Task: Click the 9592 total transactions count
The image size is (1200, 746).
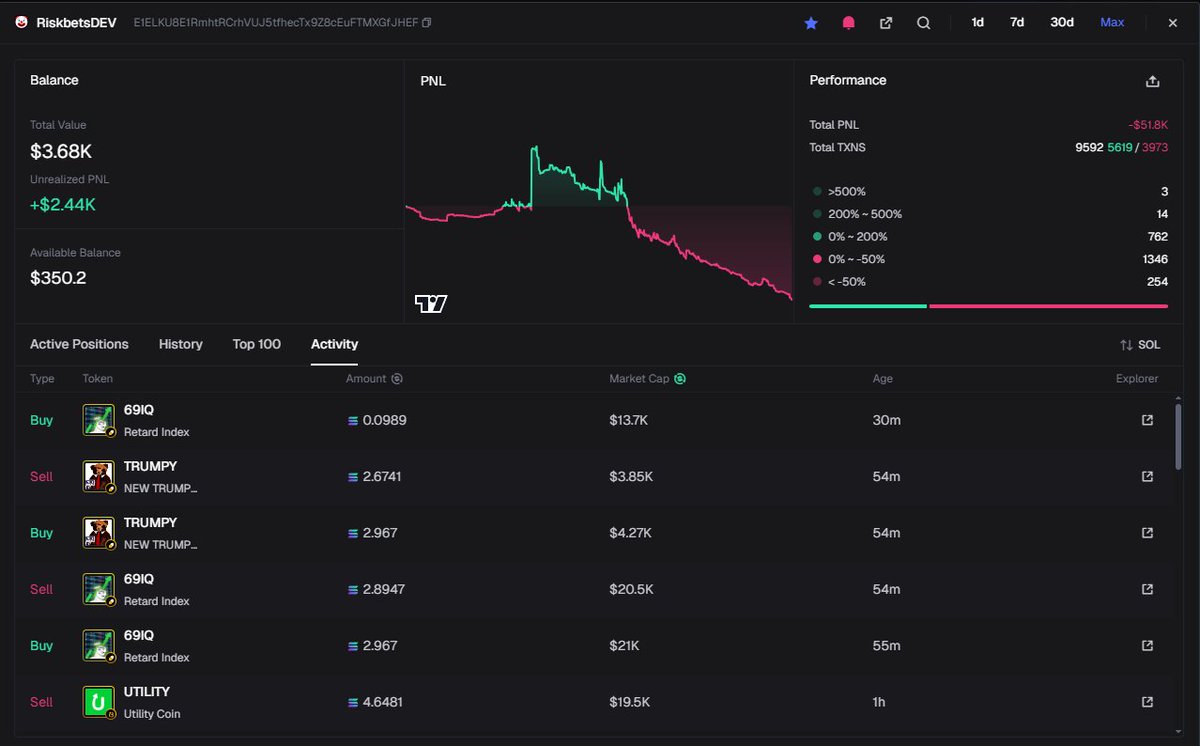Action: pyautogui.click(x=1089, y=147)
